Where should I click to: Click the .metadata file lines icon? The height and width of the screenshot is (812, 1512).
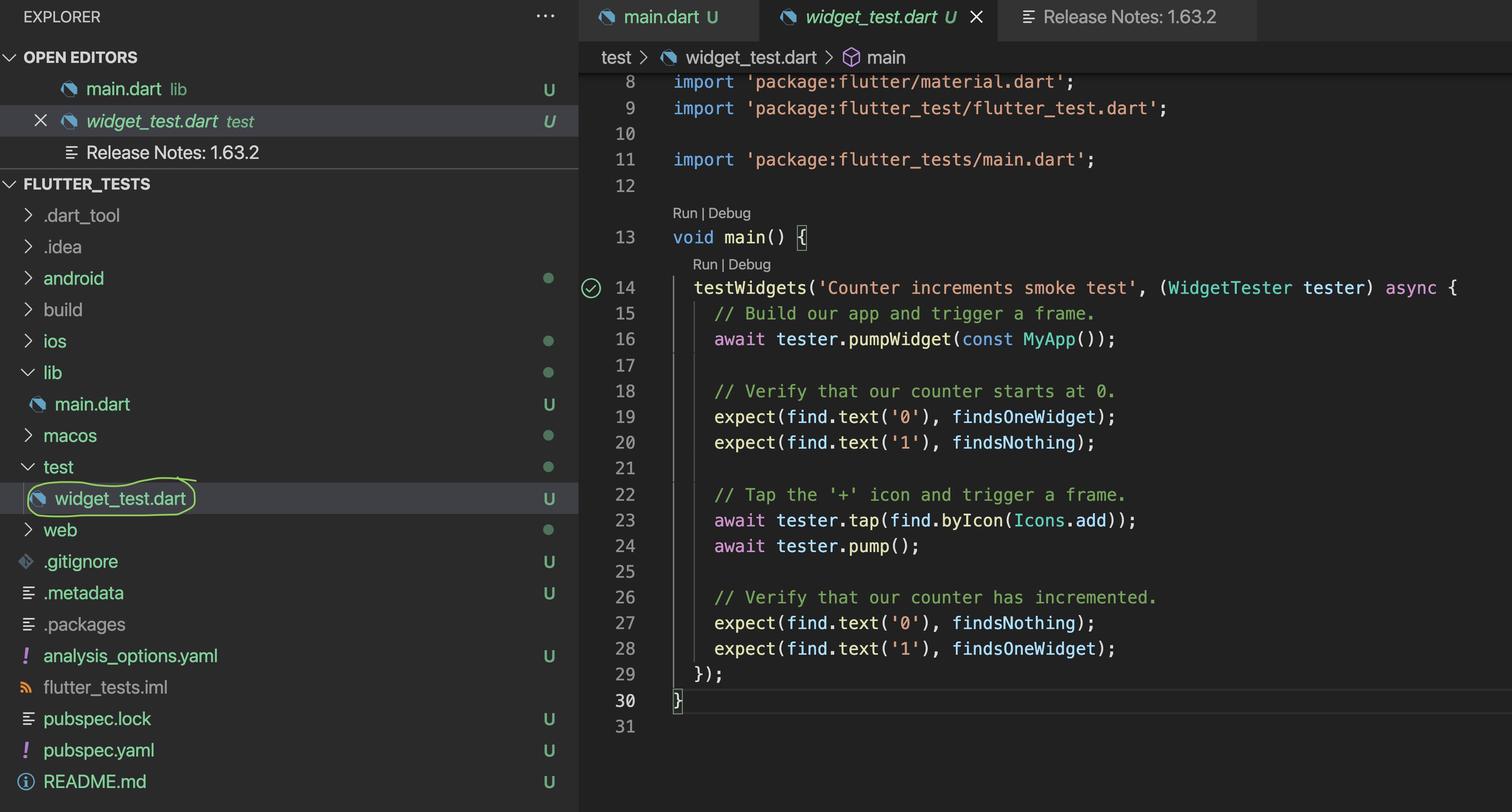28,592
